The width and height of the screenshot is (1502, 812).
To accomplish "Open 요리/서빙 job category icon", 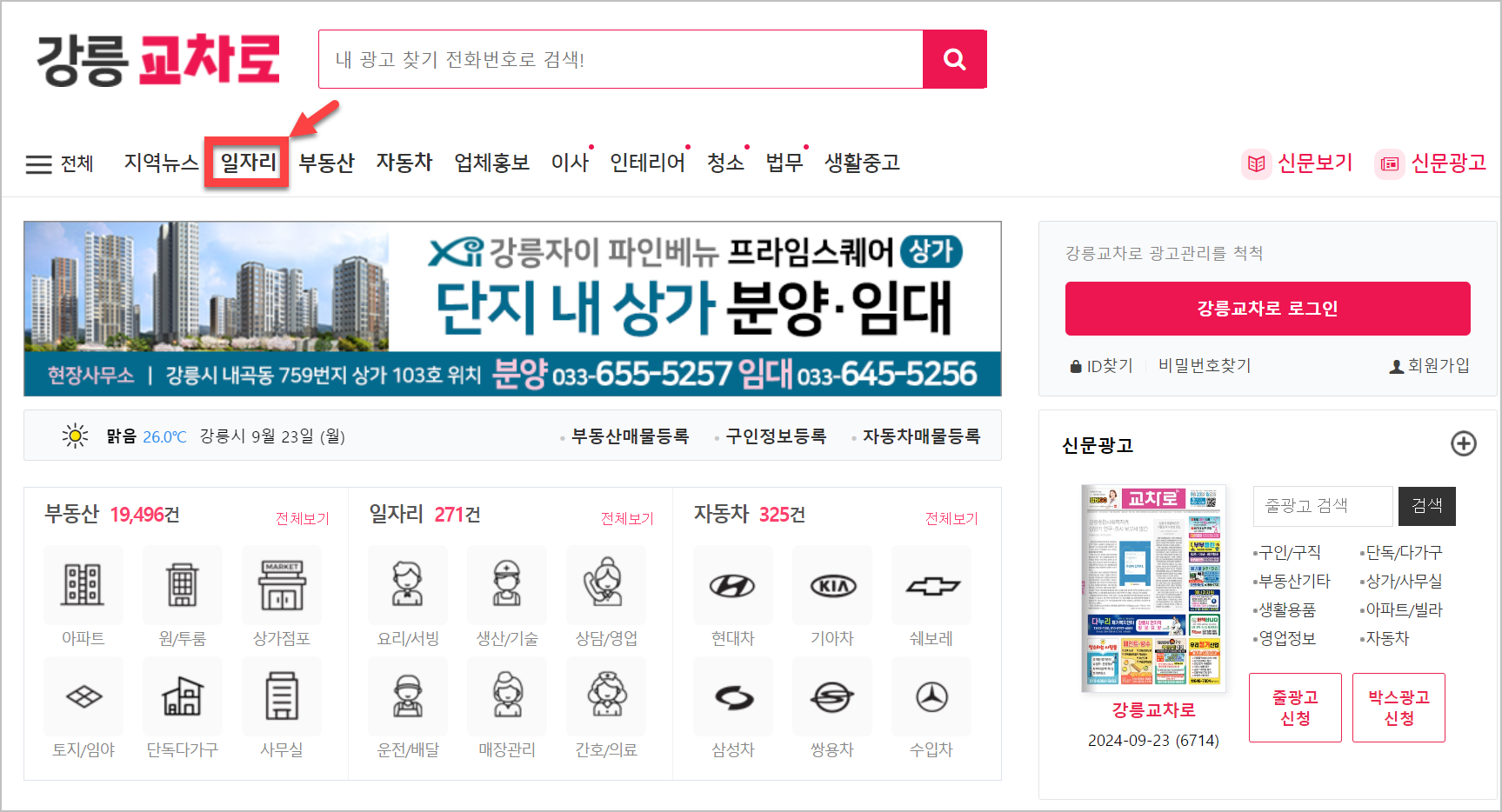I will point(408,584).
